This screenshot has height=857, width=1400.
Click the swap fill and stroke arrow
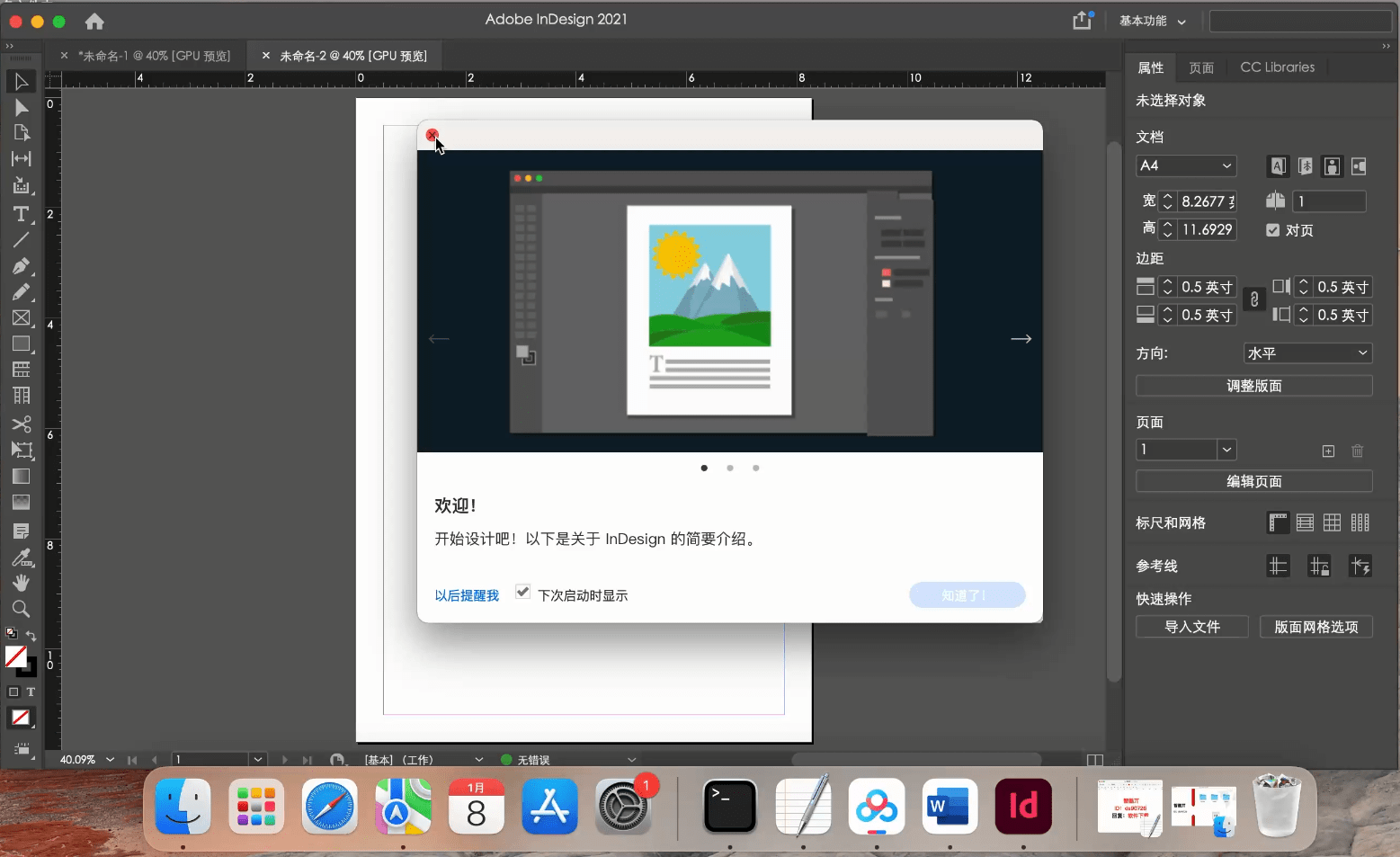(x=31, y=636)
